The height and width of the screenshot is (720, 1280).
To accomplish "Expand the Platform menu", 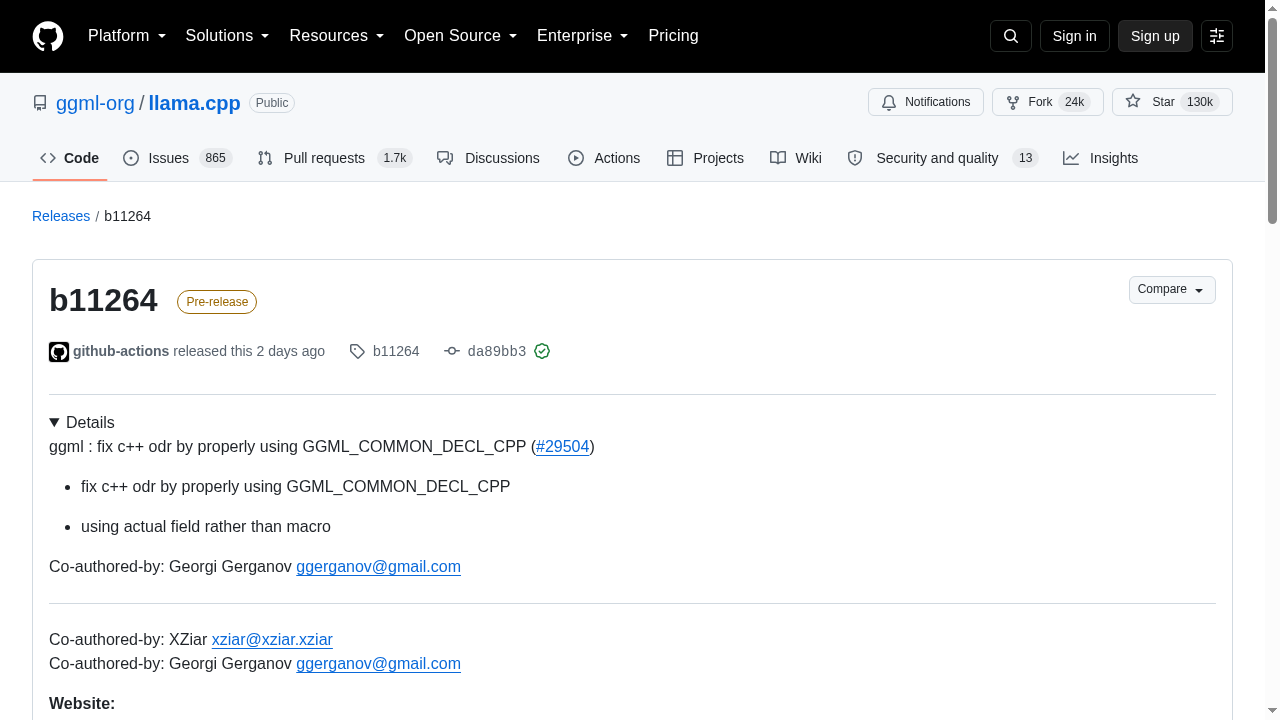I will click(127, 36).
